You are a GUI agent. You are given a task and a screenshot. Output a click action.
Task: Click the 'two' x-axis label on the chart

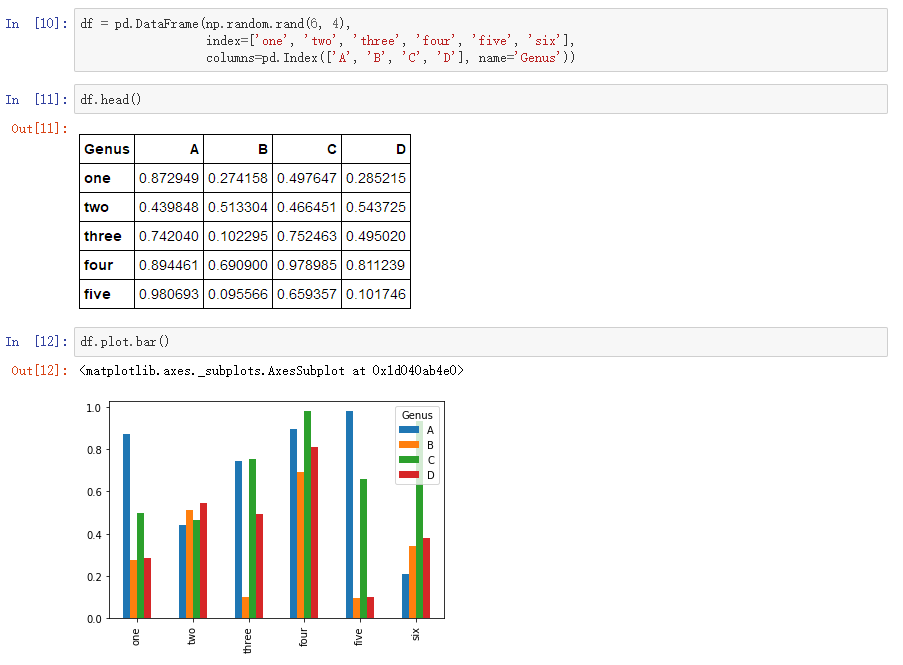coord(192,637)
